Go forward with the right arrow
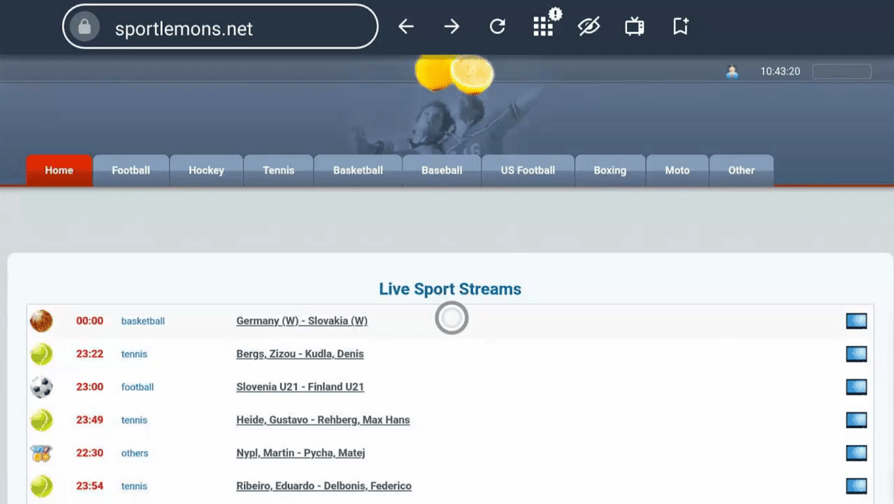Image resolution: width=894 pixels, height=504 pixels. click(452, 26)
